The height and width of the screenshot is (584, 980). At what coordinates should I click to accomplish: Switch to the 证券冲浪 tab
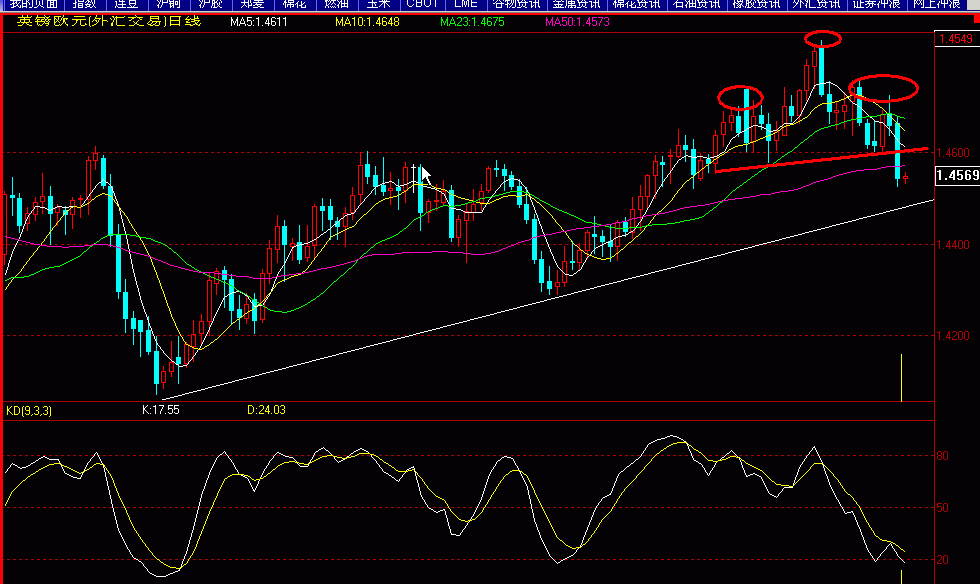click(x=876, y=4)
